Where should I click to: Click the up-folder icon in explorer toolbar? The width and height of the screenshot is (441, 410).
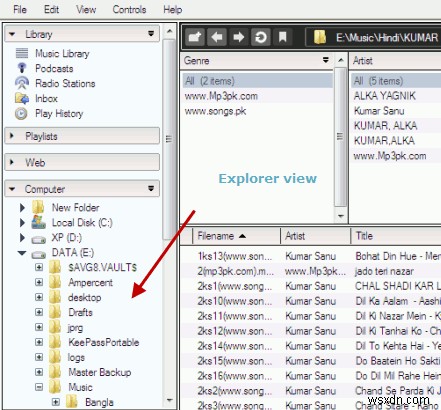pyautogui.click(x=195, y=37)
